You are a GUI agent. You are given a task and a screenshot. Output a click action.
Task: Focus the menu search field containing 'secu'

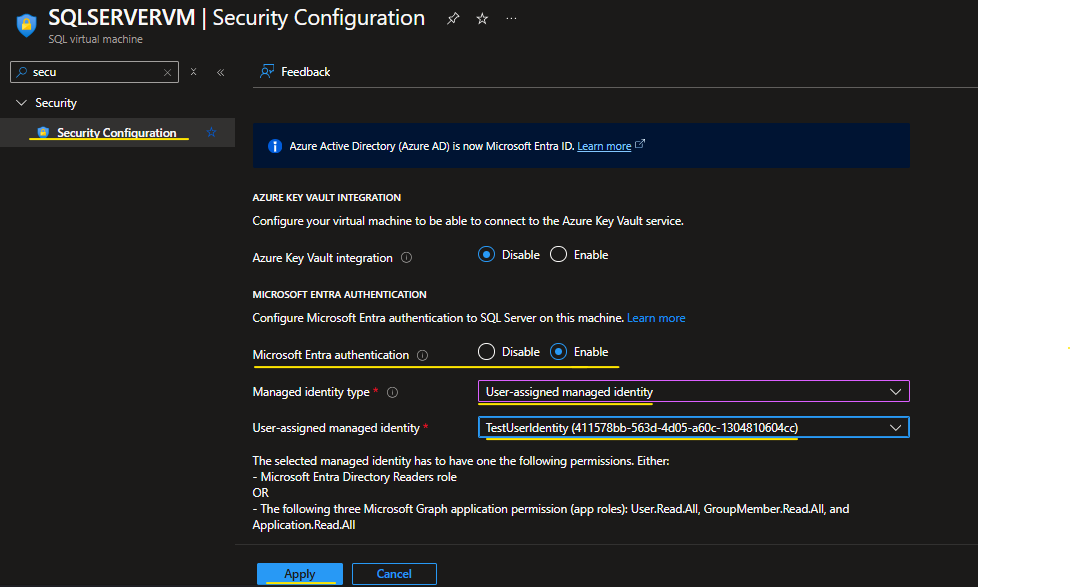coord(94,72)
